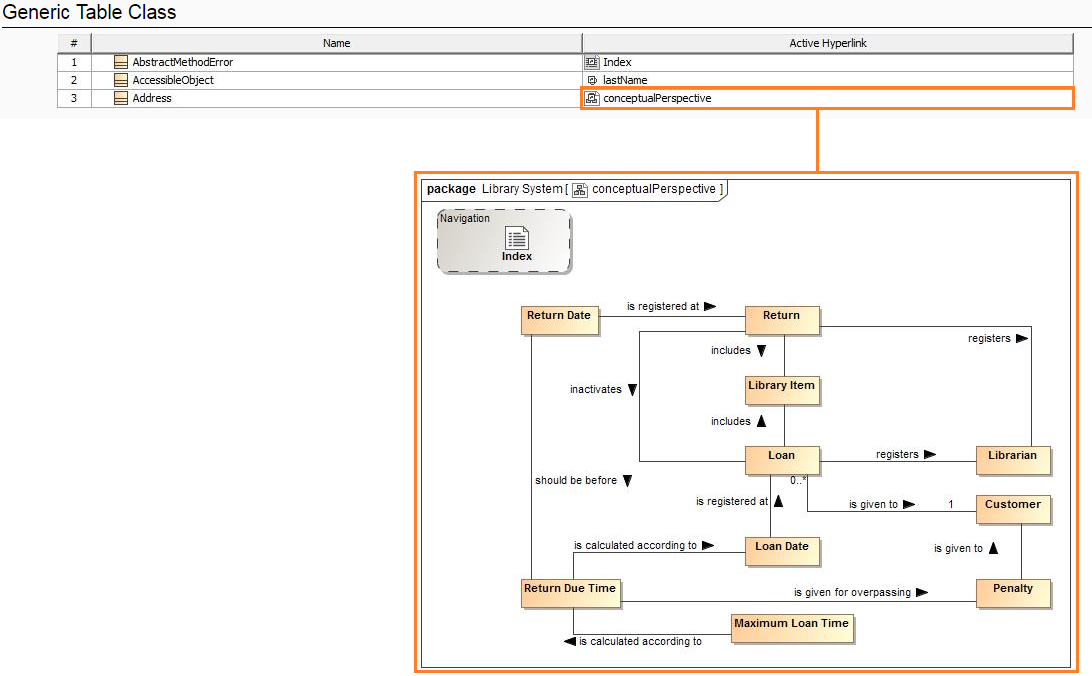The width and height of the screenshot is (1092, 676).
Task: Click the is calculated according to label near Maximum Loan Time
Action: [640, 641]
